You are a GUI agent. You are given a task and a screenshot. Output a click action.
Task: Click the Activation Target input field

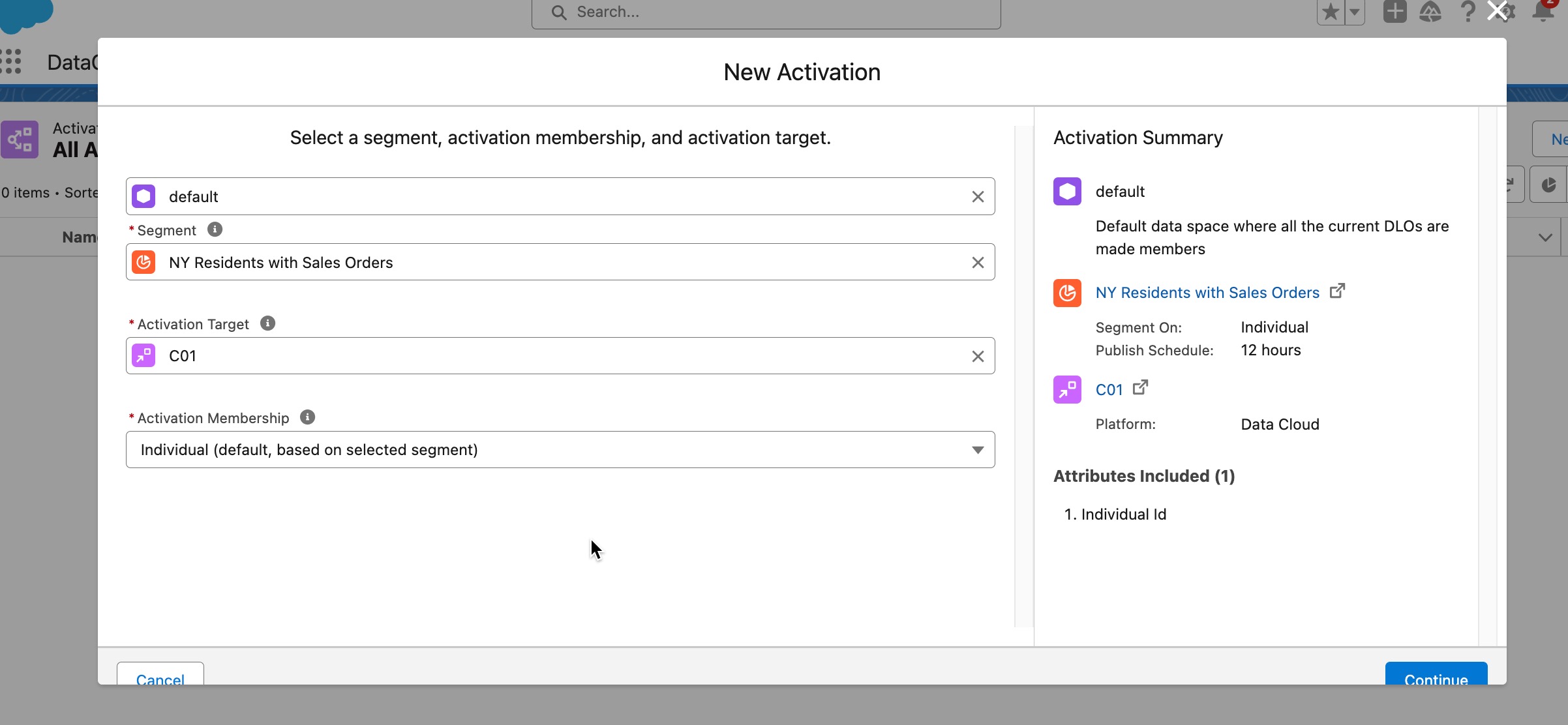pos(560,356)
